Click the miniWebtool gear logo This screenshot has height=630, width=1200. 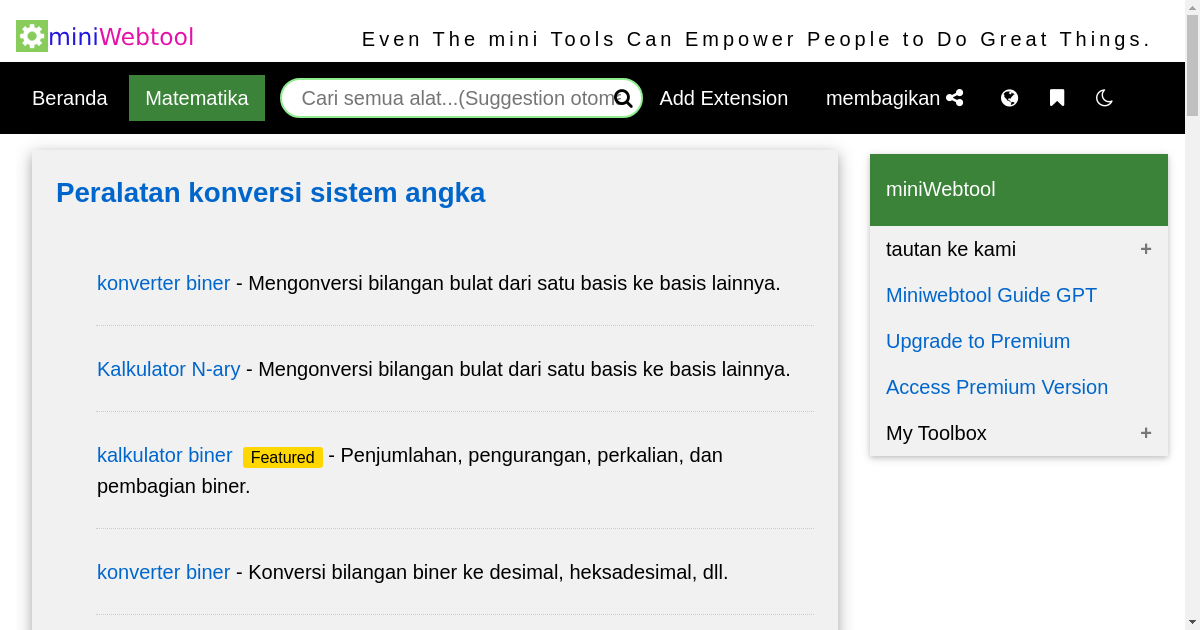click(x=29, y=36)
